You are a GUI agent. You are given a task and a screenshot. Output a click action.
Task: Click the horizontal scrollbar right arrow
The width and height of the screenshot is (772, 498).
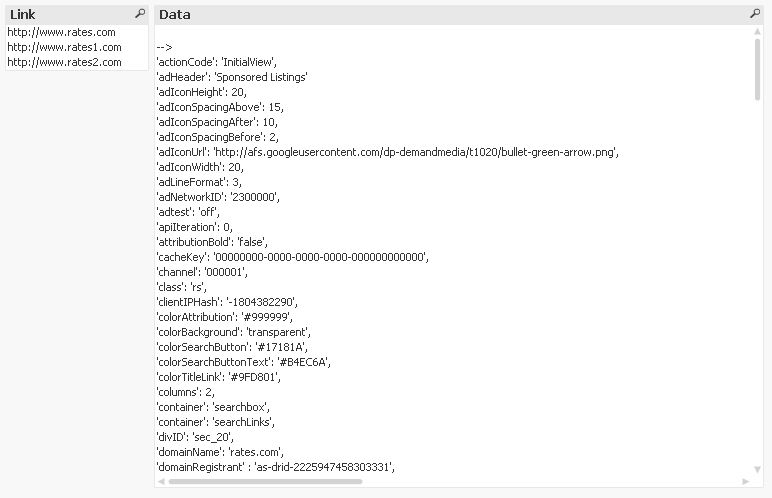(745, 481)
